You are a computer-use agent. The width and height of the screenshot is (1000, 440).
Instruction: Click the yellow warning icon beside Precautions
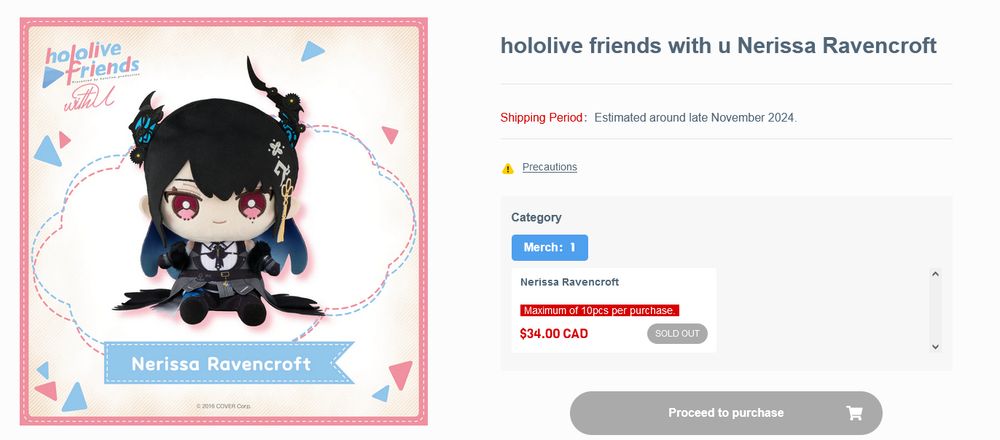tap(508, 168)
